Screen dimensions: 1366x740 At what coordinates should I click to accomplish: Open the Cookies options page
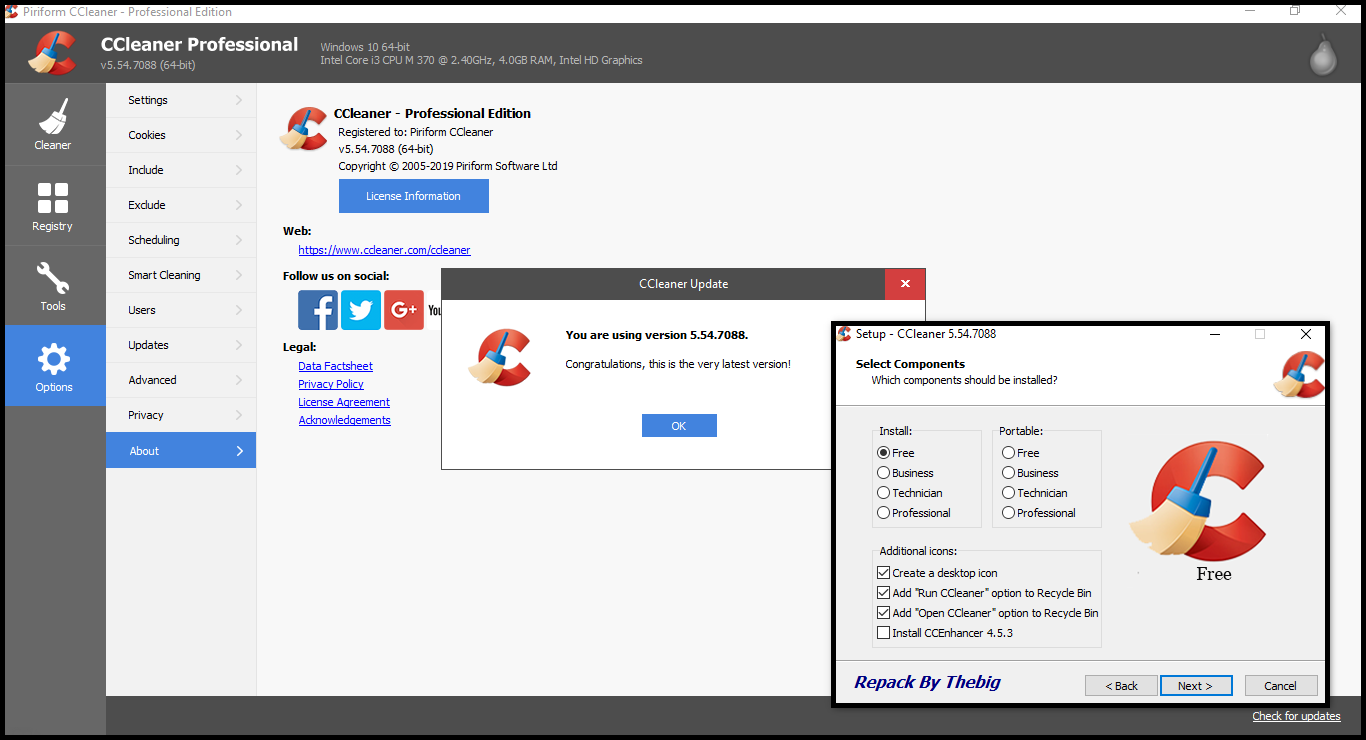click(181, 135)
